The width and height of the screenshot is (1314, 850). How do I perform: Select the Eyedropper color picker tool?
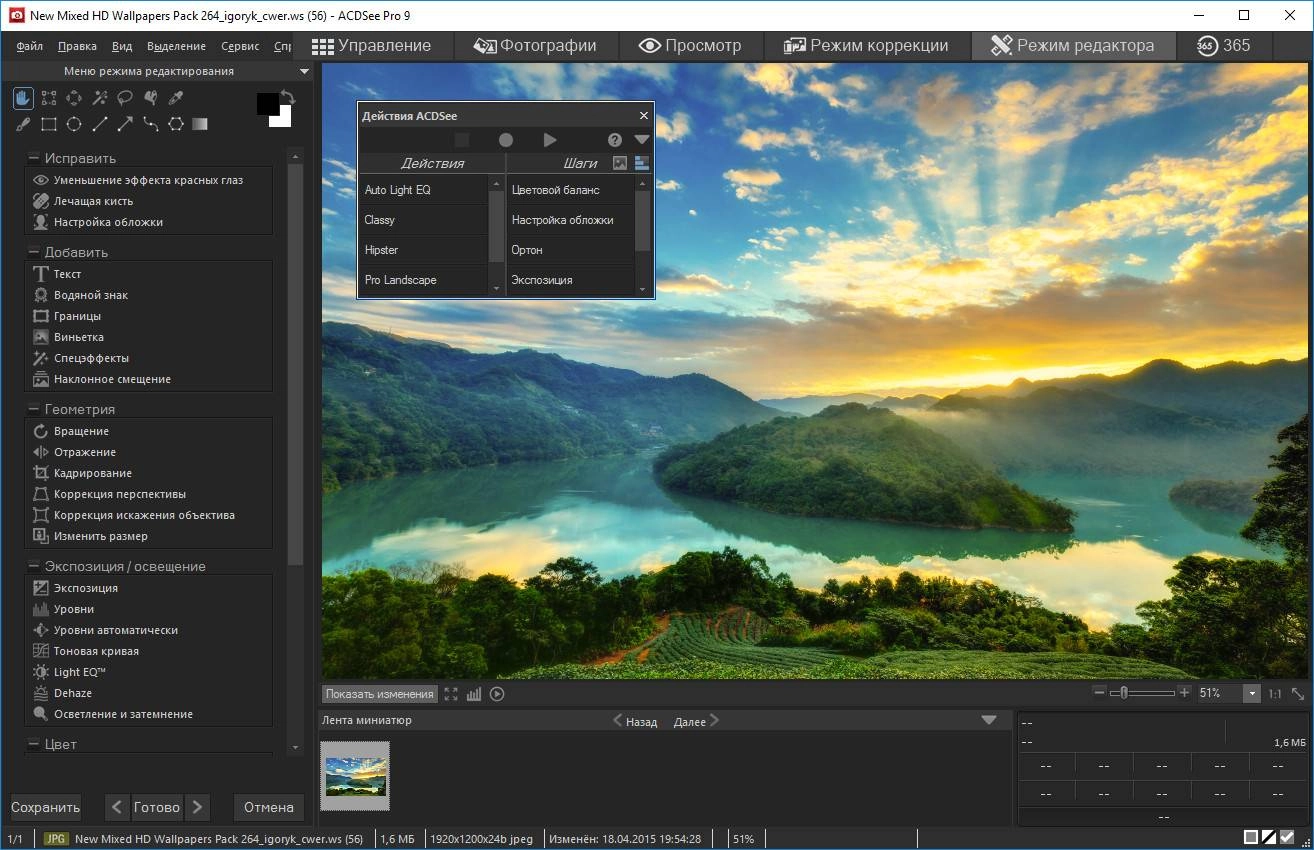point(176,98)
